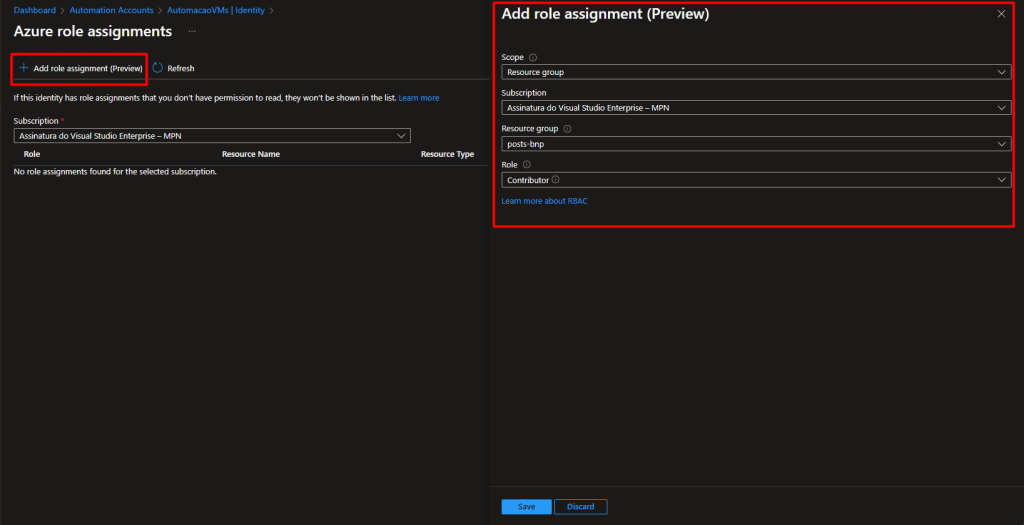Click the info icon next to Scope
This screenshot has height=525, width=1024.
coord(532,58)
